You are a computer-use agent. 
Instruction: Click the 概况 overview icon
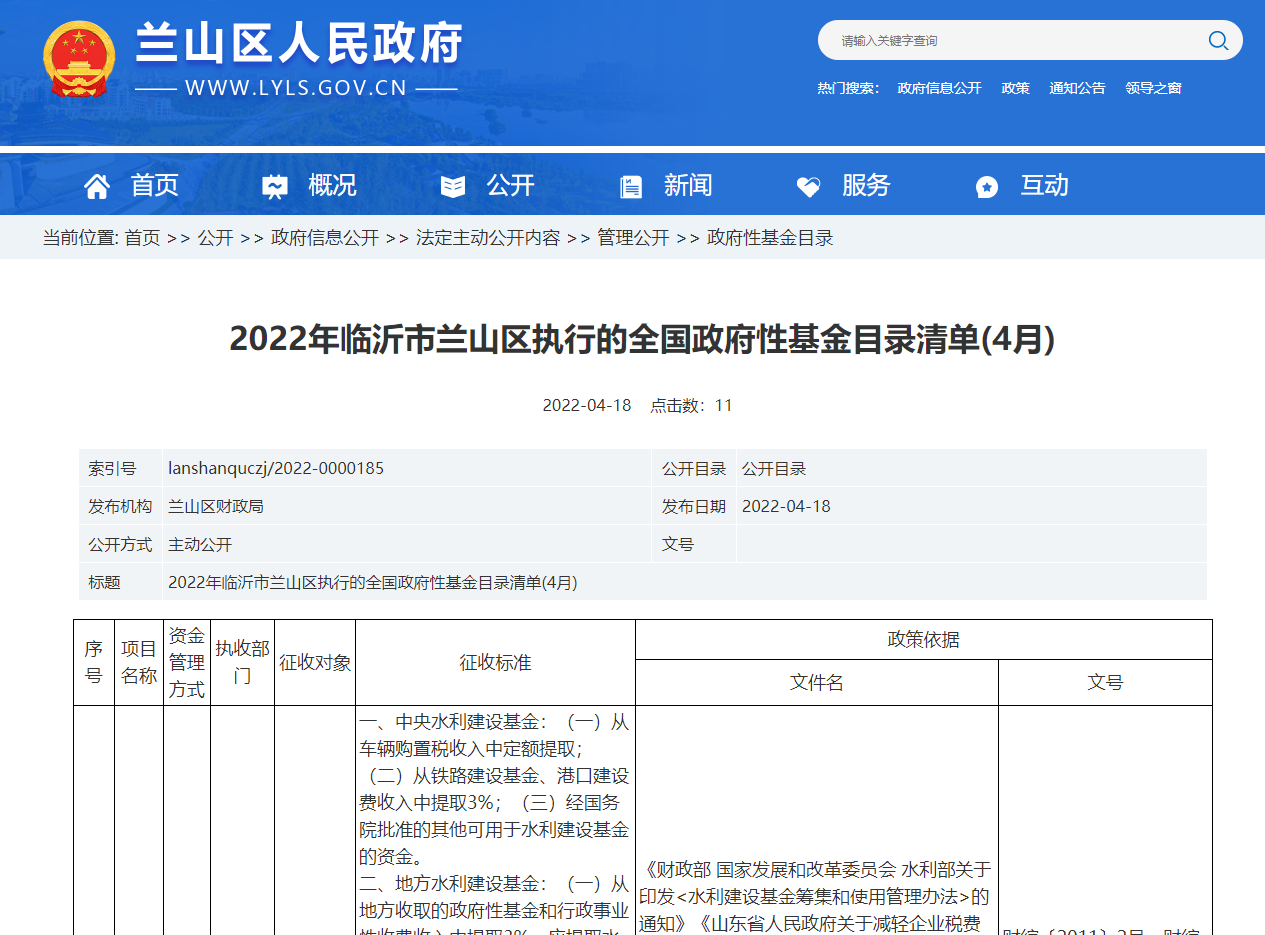coord(274,186)
